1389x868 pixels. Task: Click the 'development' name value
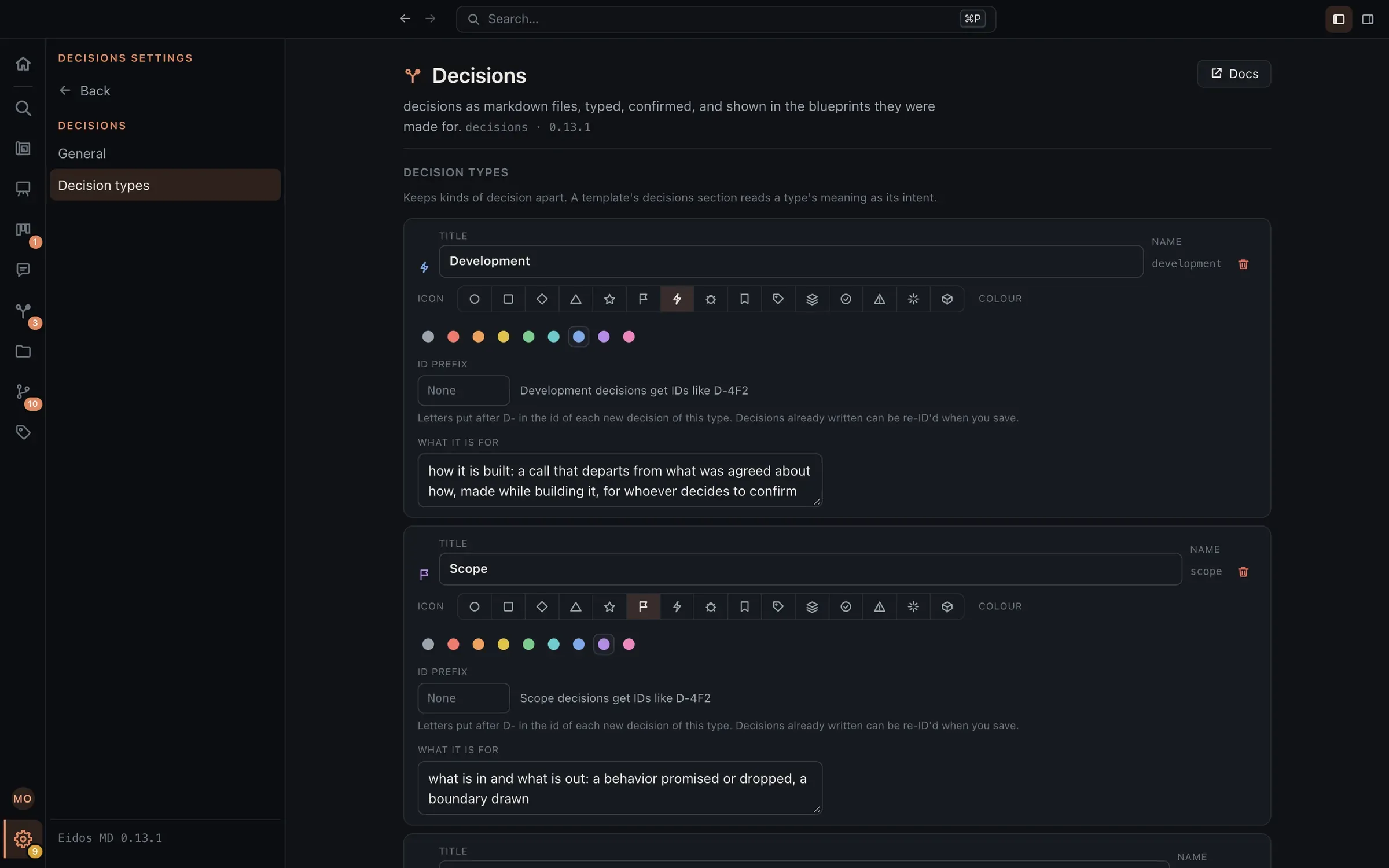[1186, 264]
